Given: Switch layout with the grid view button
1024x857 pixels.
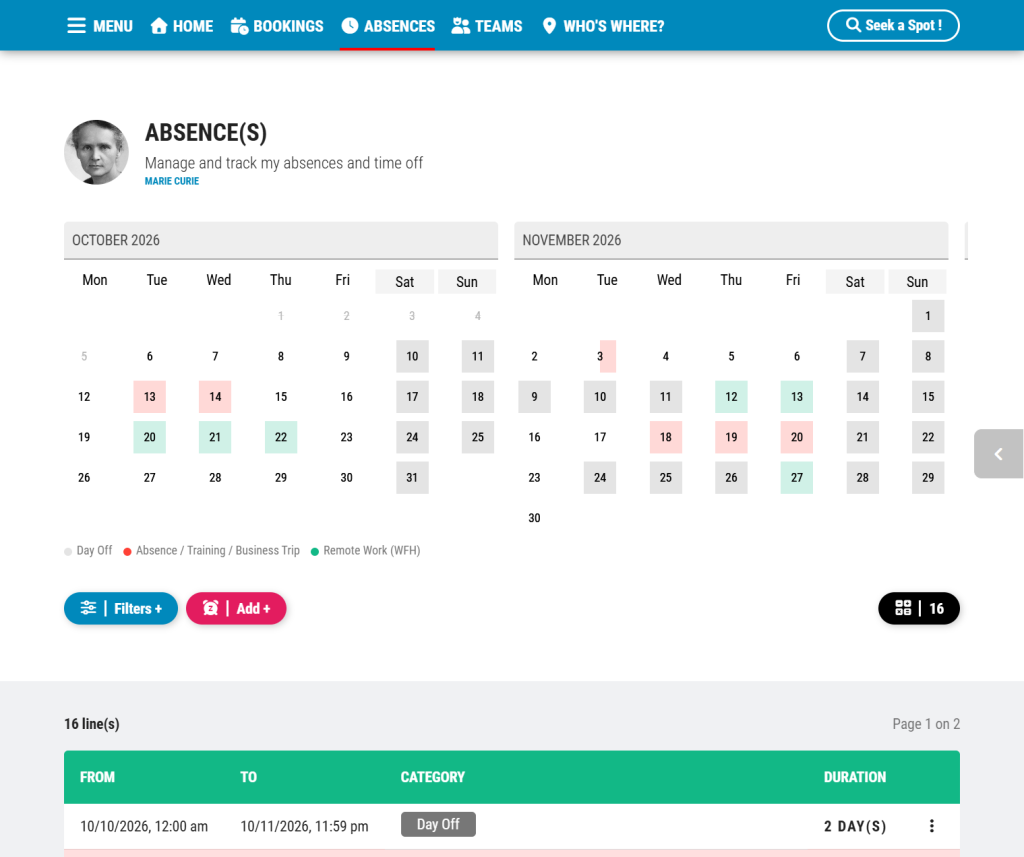Looking at the screenshot, I should pyautogui.click(x=919, y=608).
